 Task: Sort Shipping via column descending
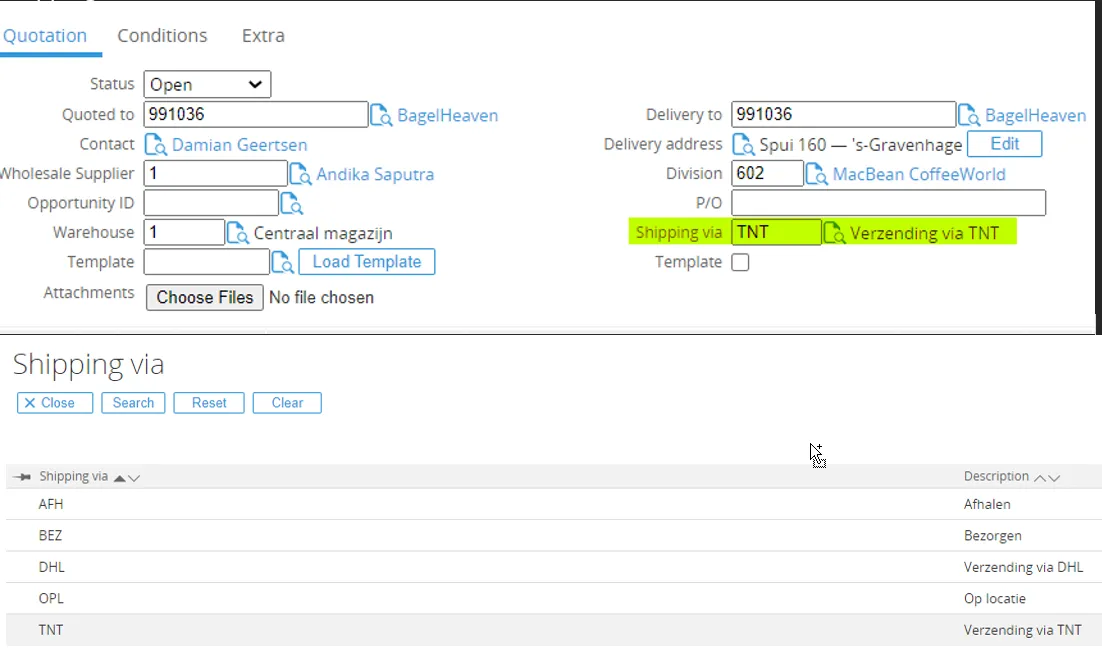pos(135,477)
